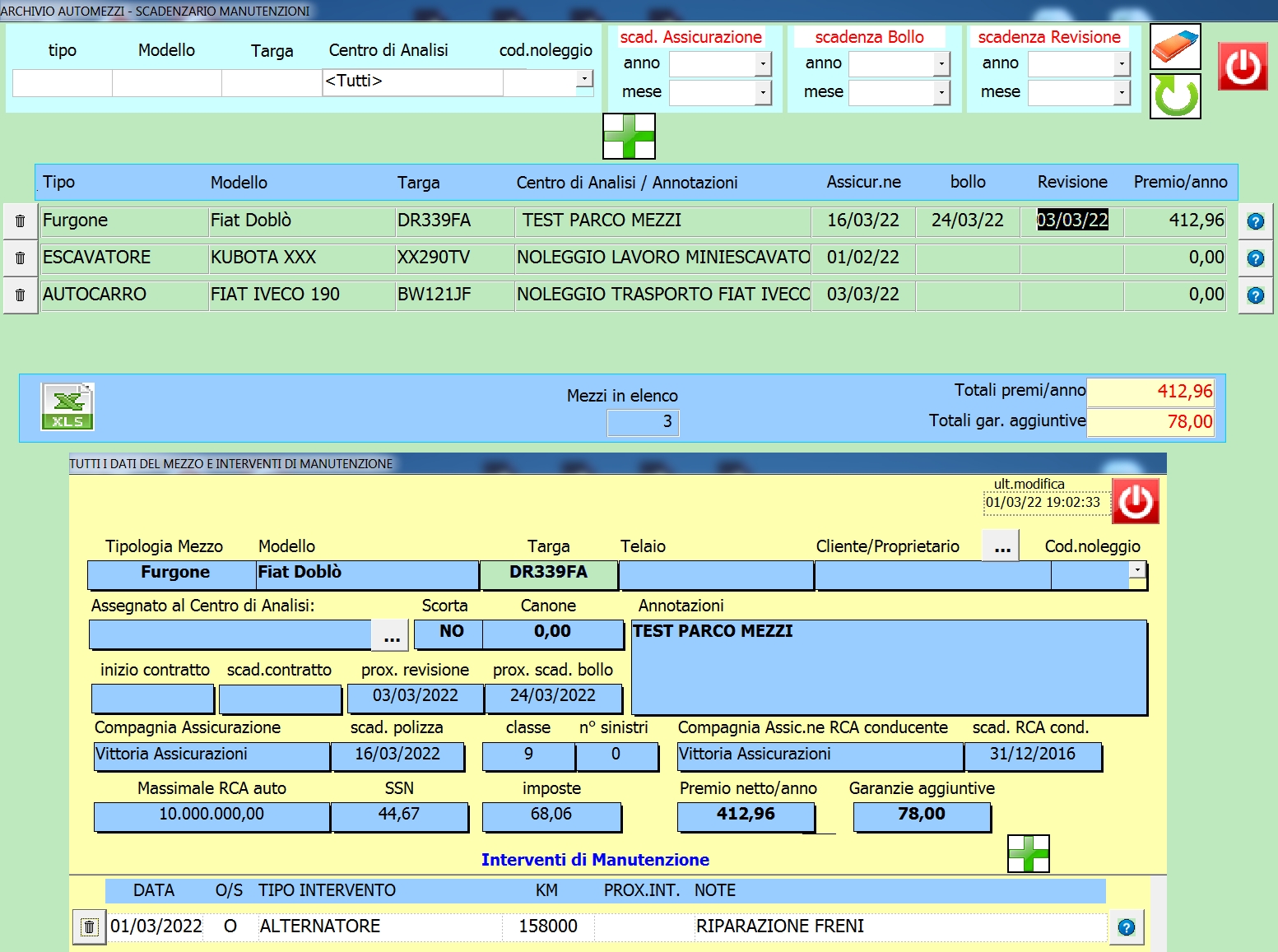Screen dimensions: 1278x952
Task: Click the red power button at top right
Action: [1243, 67]
